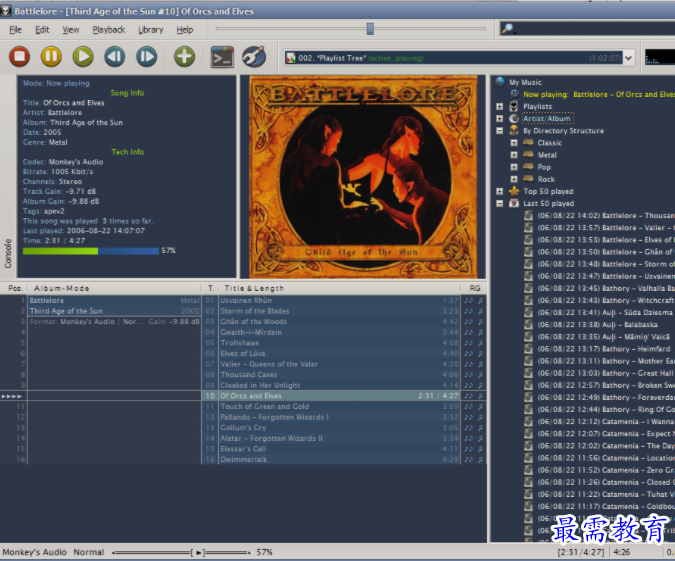The width and height of the screenshot is (675, 561).
Task: Select the playing track 'Of Orcs and Elves'
Action: [x=339, y=396]
